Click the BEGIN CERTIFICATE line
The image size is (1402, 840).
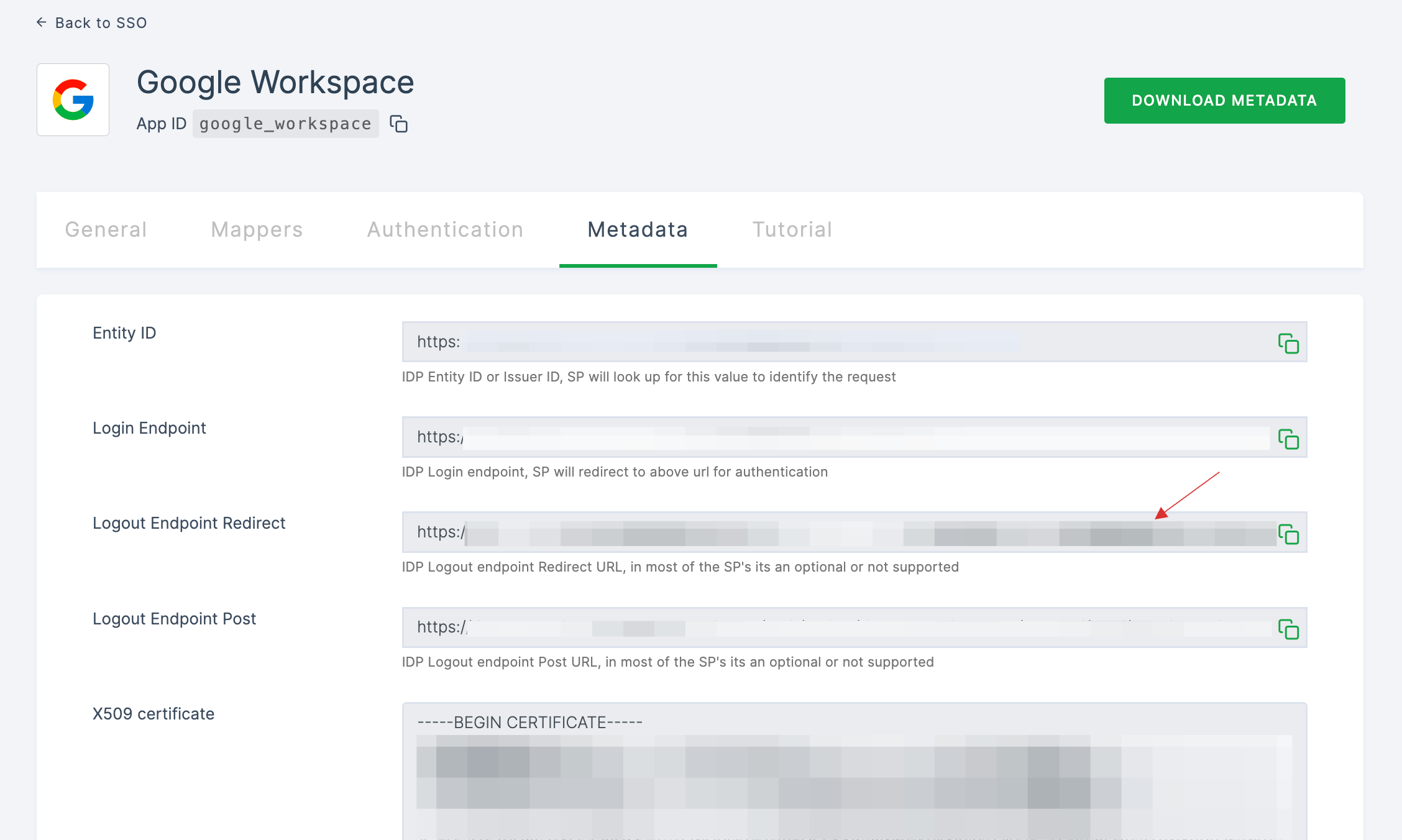529,723
